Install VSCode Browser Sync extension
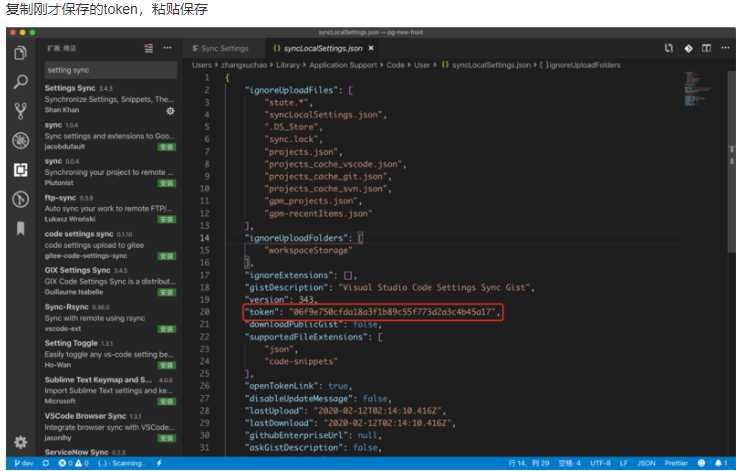The image size is (736, 471). [x=166, y=438]
